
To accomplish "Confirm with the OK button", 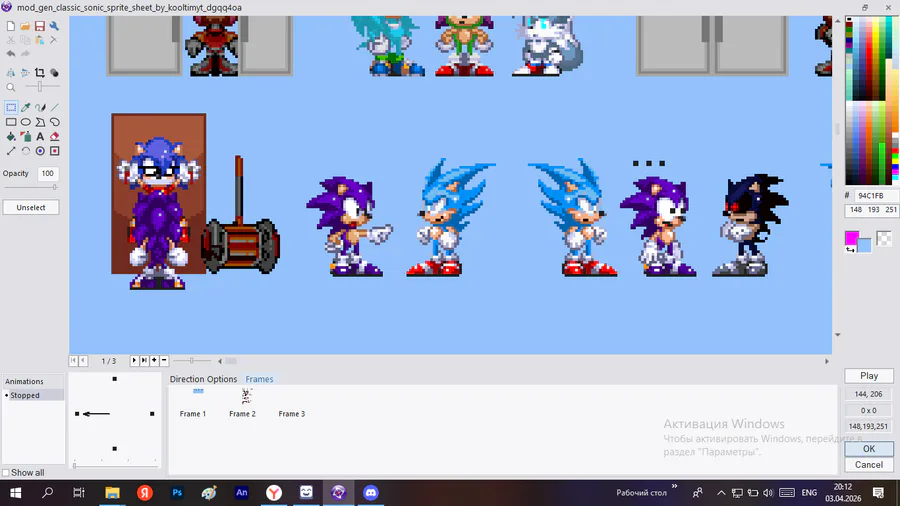I will click(869, 449).
